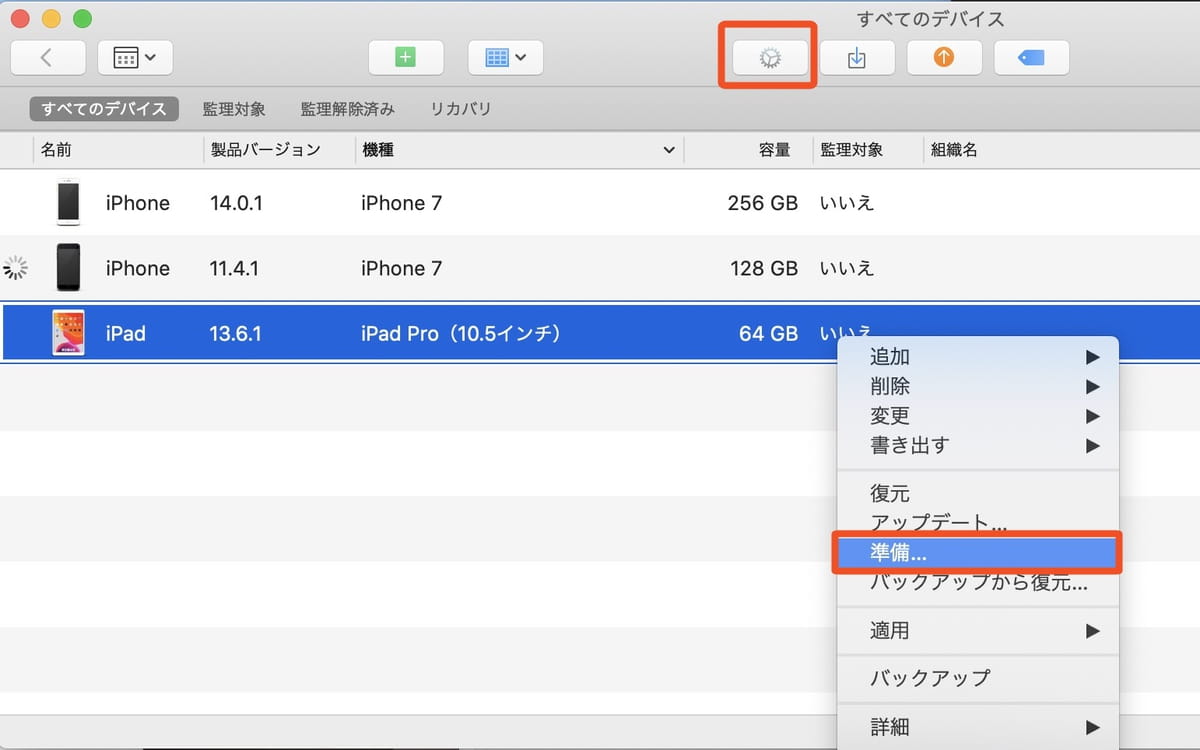Click いいえ in the 128 GB iPhone row
This screenshot has width=1200, height=750.
847,268
